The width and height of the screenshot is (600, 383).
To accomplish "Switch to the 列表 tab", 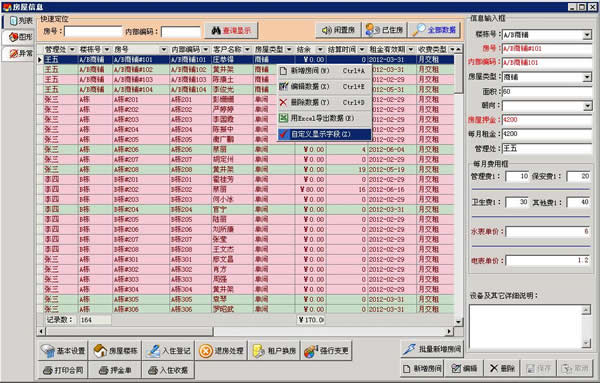I will pyautogui.click(x=19, y=21).
